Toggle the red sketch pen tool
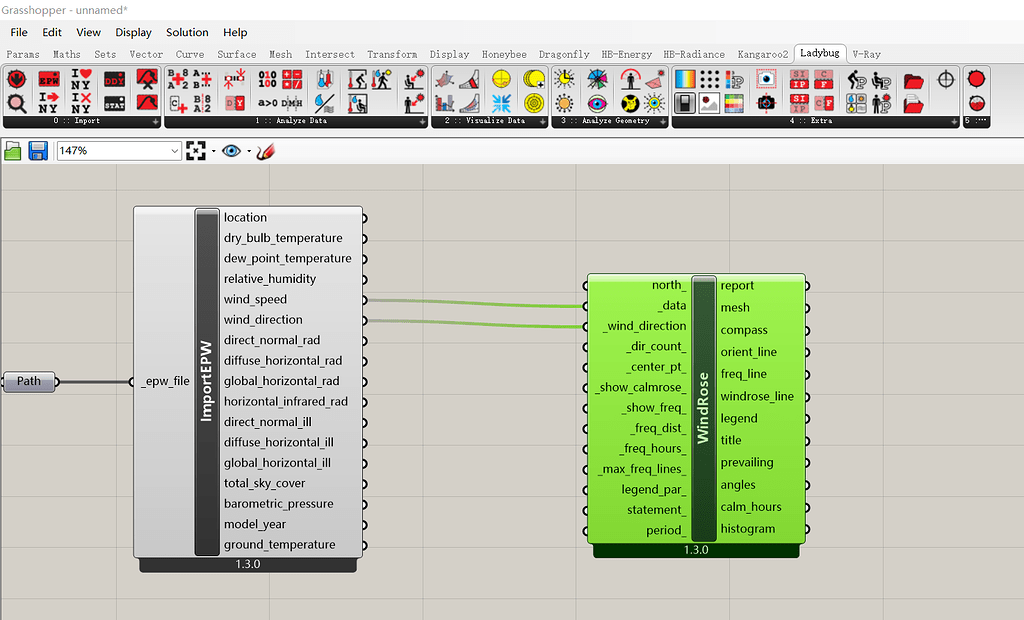 (264, 152)
